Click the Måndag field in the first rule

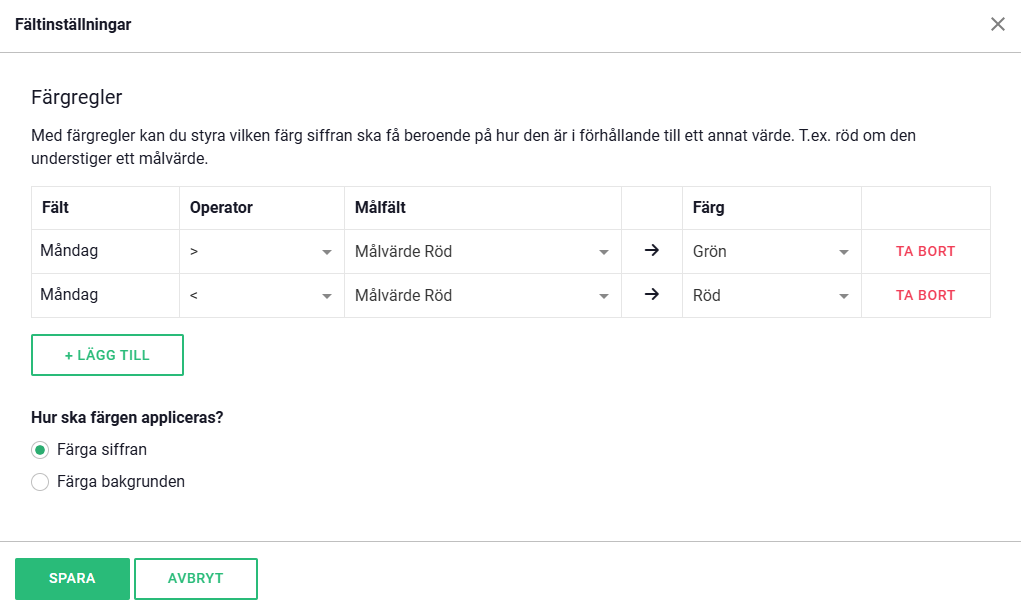click(69, 252)
